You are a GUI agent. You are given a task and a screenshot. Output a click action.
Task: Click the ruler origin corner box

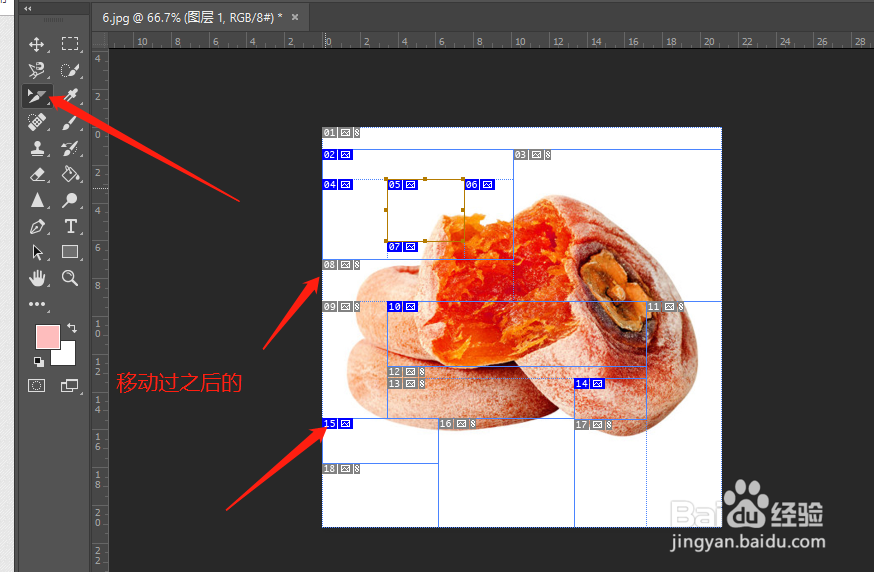(100, 41)
